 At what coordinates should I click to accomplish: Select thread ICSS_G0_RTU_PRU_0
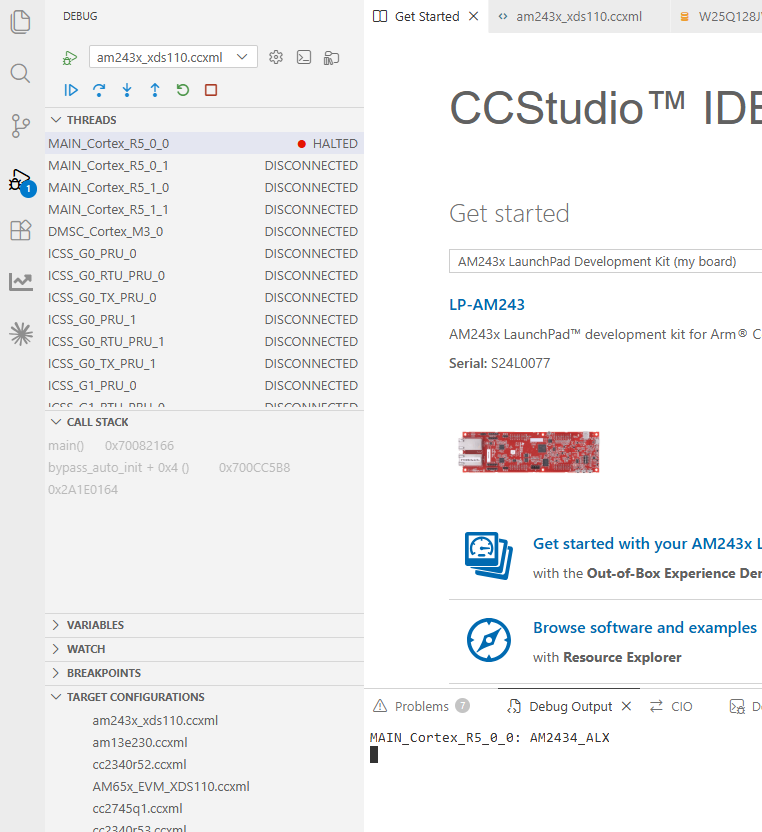point(204,275)
